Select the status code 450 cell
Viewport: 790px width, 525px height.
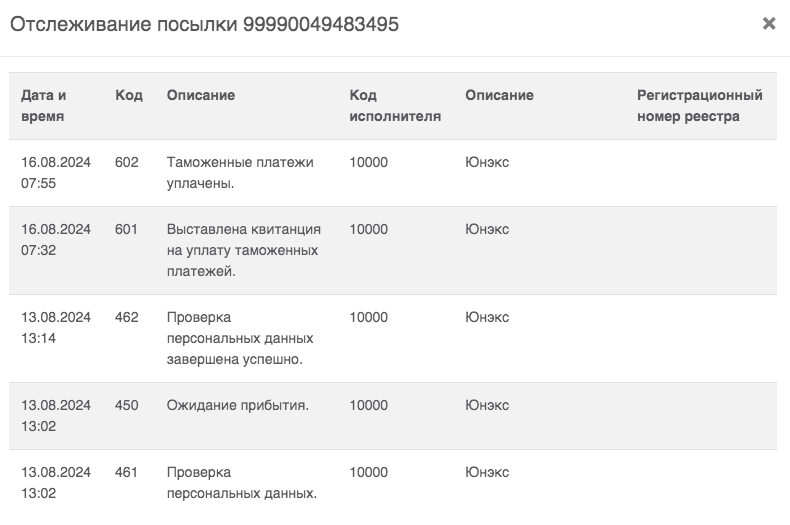(127, 405)
